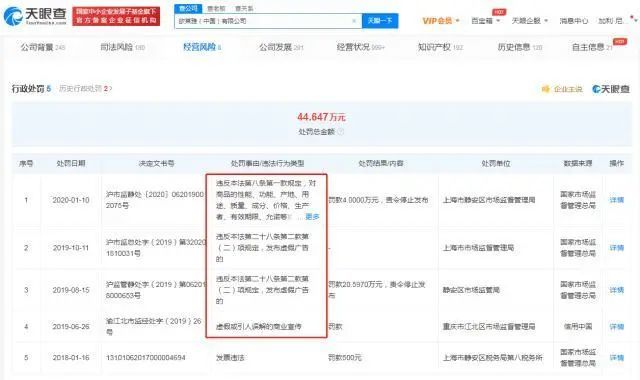
Task: Open 详情 for the 2018-01-16 penalty
Action: [616, 358]
